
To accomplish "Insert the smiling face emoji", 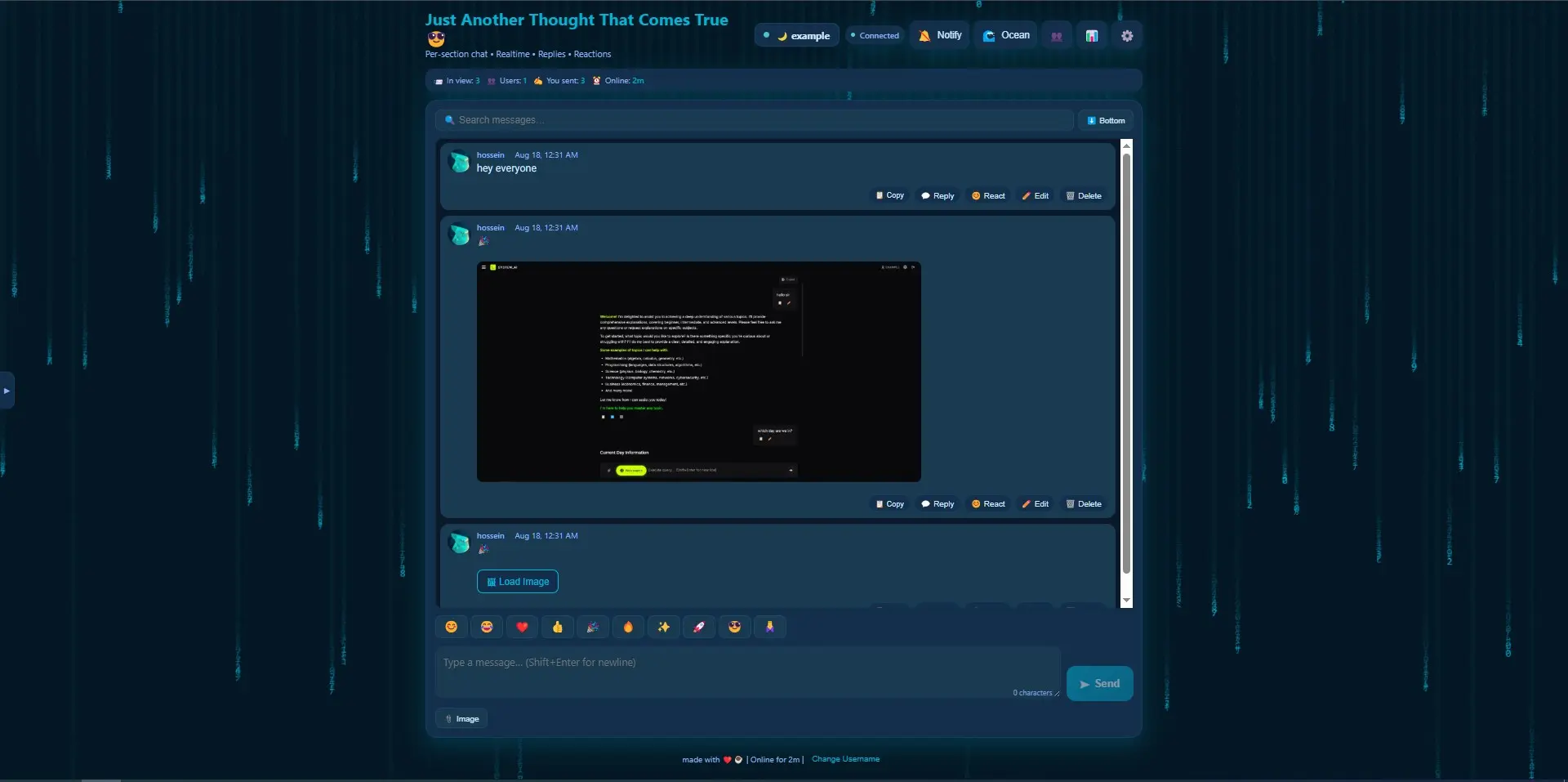I will (x=452, y=627).
